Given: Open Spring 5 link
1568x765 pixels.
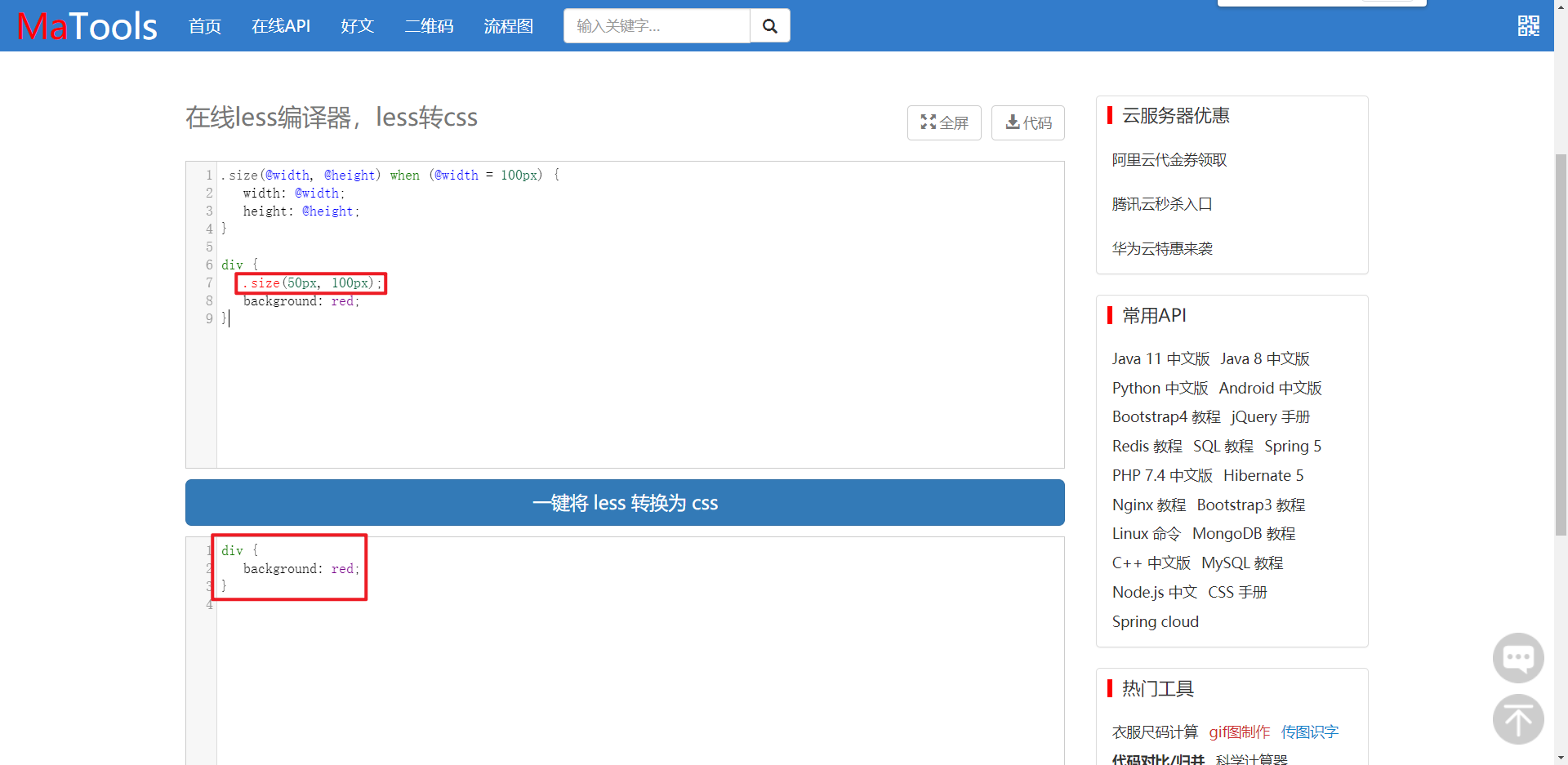Looking at the screenshot, I should pos(1293,446).
